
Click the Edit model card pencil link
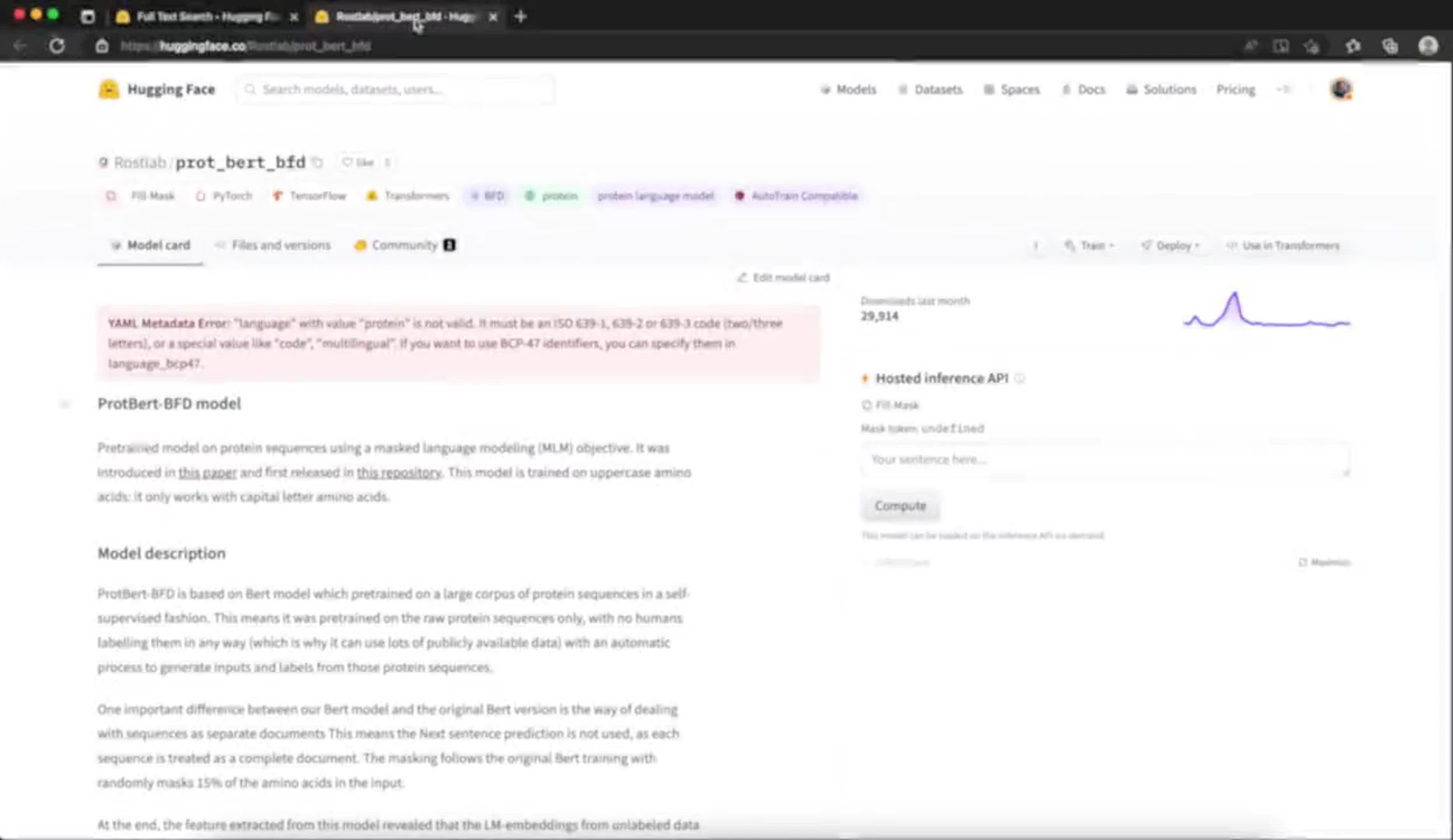pyautogui.click(x=784, y=278)
